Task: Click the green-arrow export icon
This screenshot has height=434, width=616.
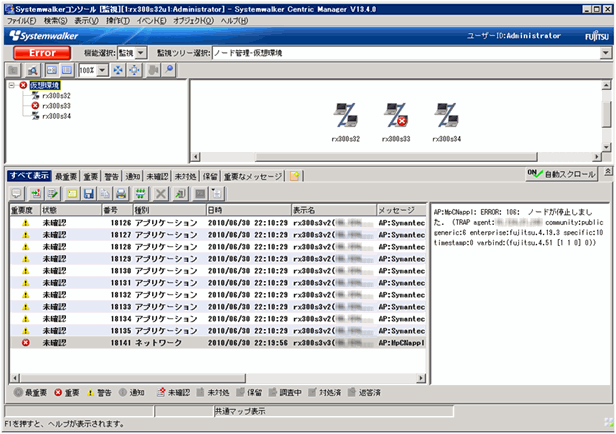Action: 180,193
